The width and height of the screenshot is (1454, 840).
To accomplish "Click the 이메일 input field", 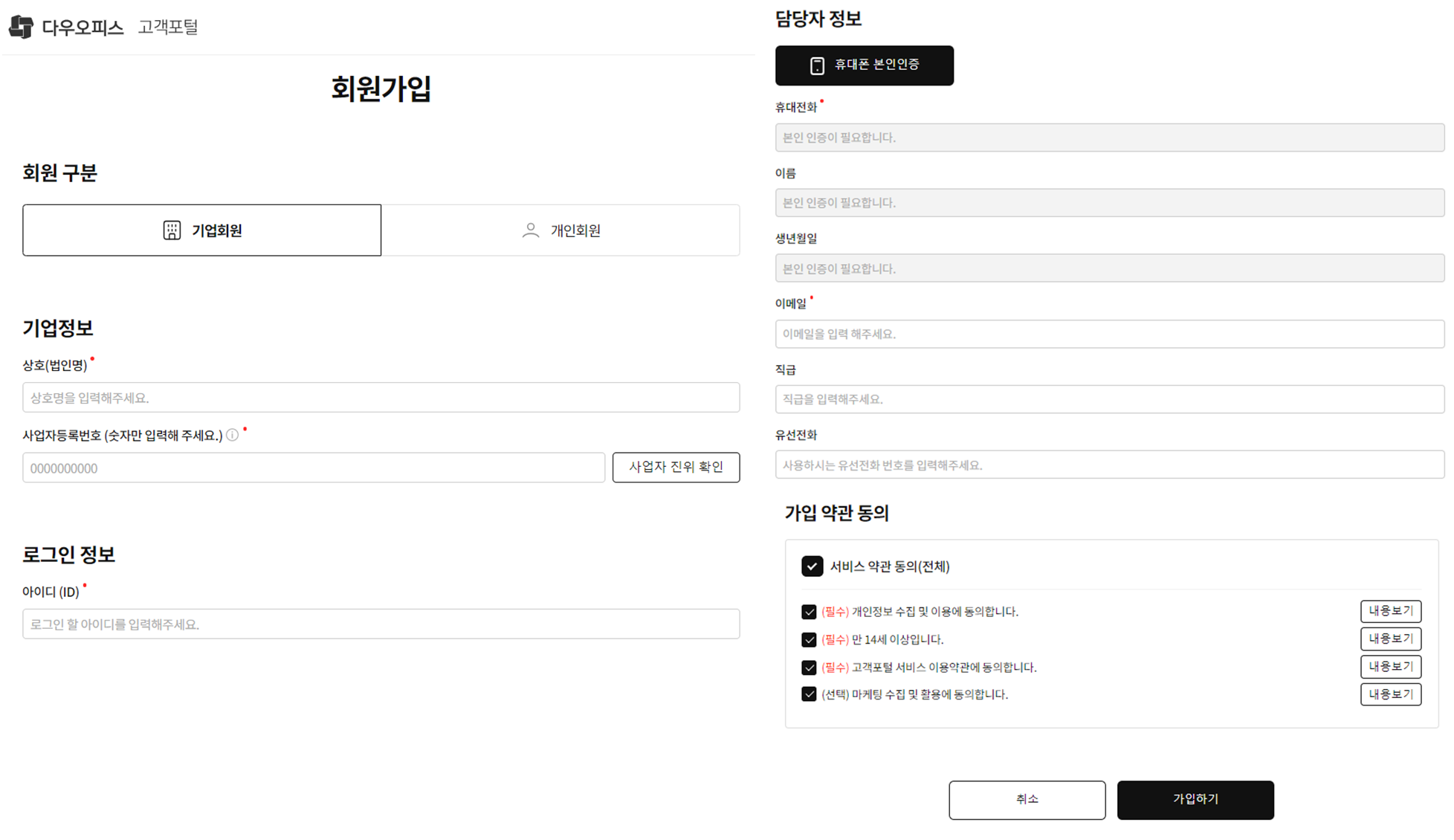I will (x=1109, y=335).
